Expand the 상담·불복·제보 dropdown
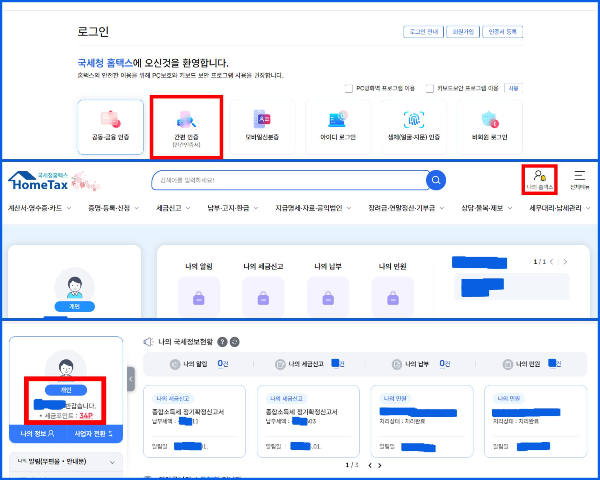 click(x=510, y=208)
